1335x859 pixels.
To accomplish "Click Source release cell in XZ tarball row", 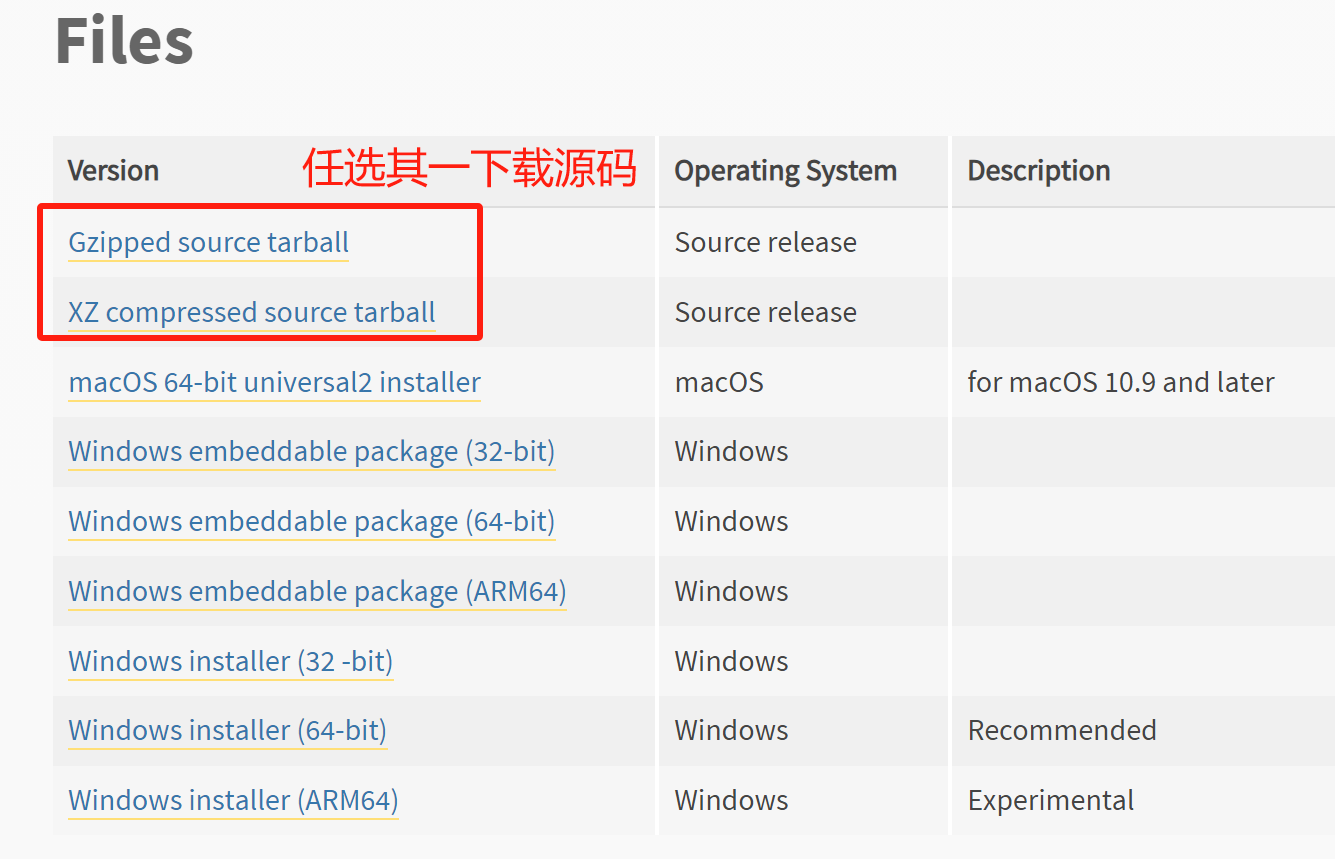I will [x=765, y=313].
